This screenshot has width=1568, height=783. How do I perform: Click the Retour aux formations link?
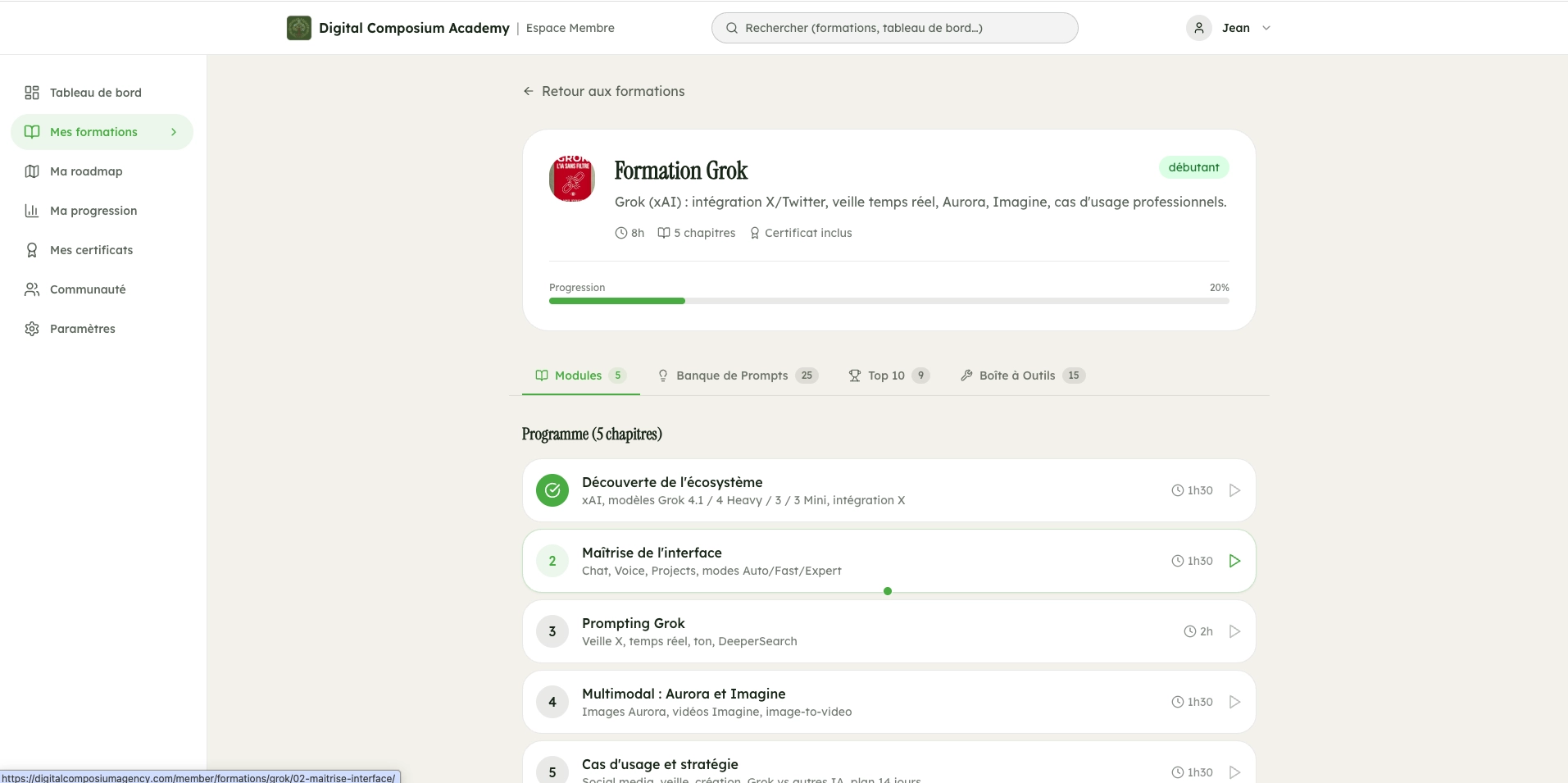point(612,91)
